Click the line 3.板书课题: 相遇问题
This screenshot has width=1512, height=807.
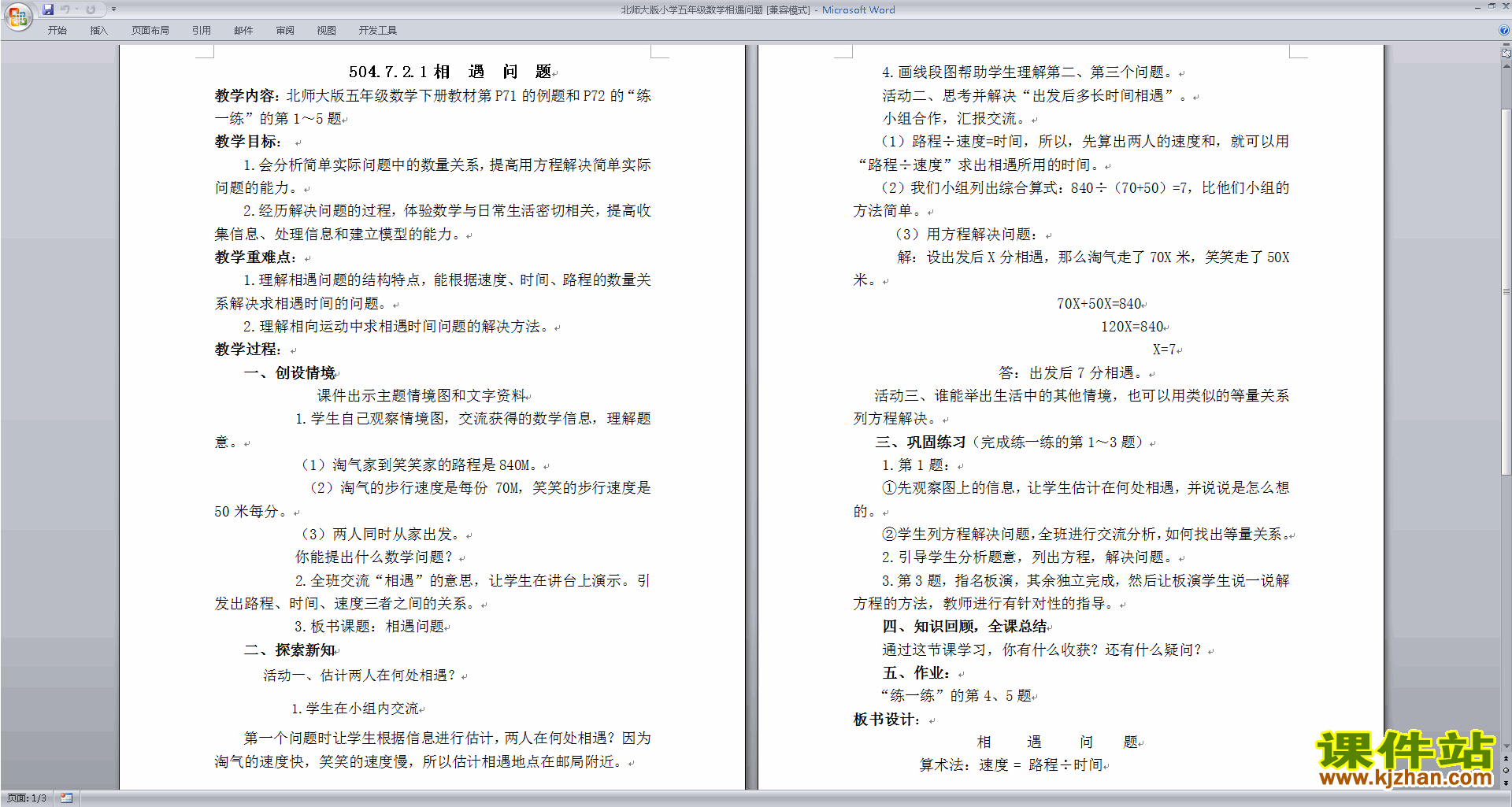[x=369, y=627]
